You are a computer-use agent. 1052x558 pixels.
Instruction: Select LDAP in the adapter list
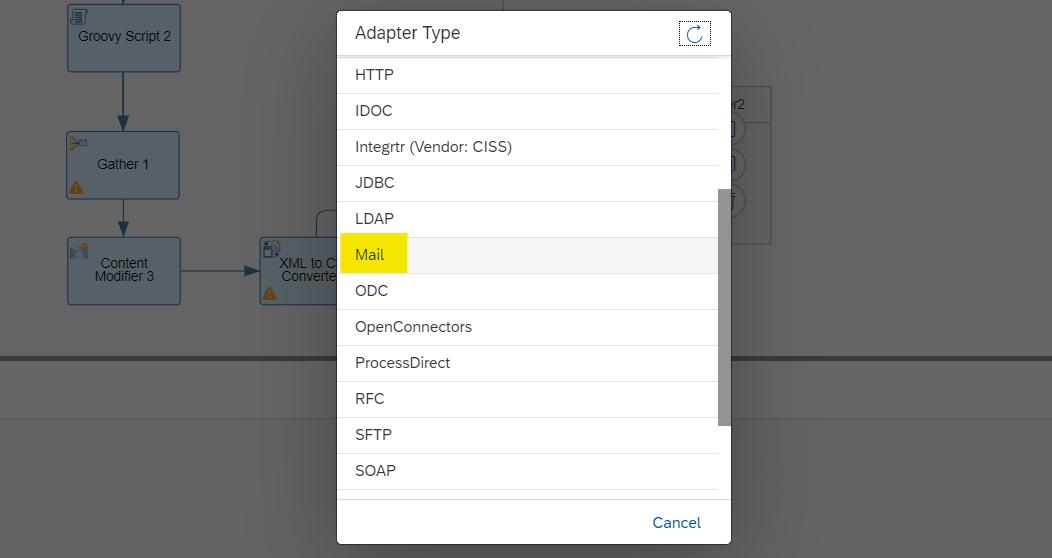527,219
